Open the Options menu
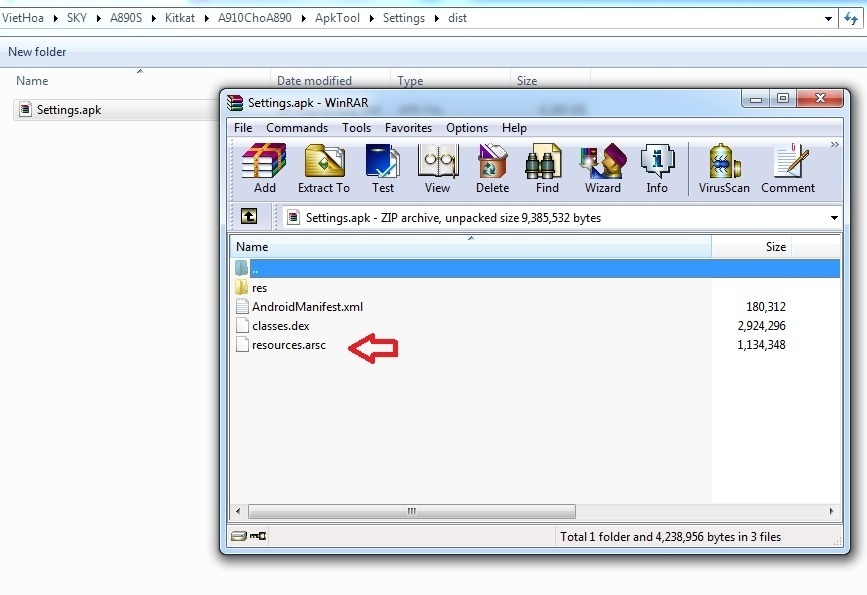The width and height of the screenshot is (867, 595). 467,128
